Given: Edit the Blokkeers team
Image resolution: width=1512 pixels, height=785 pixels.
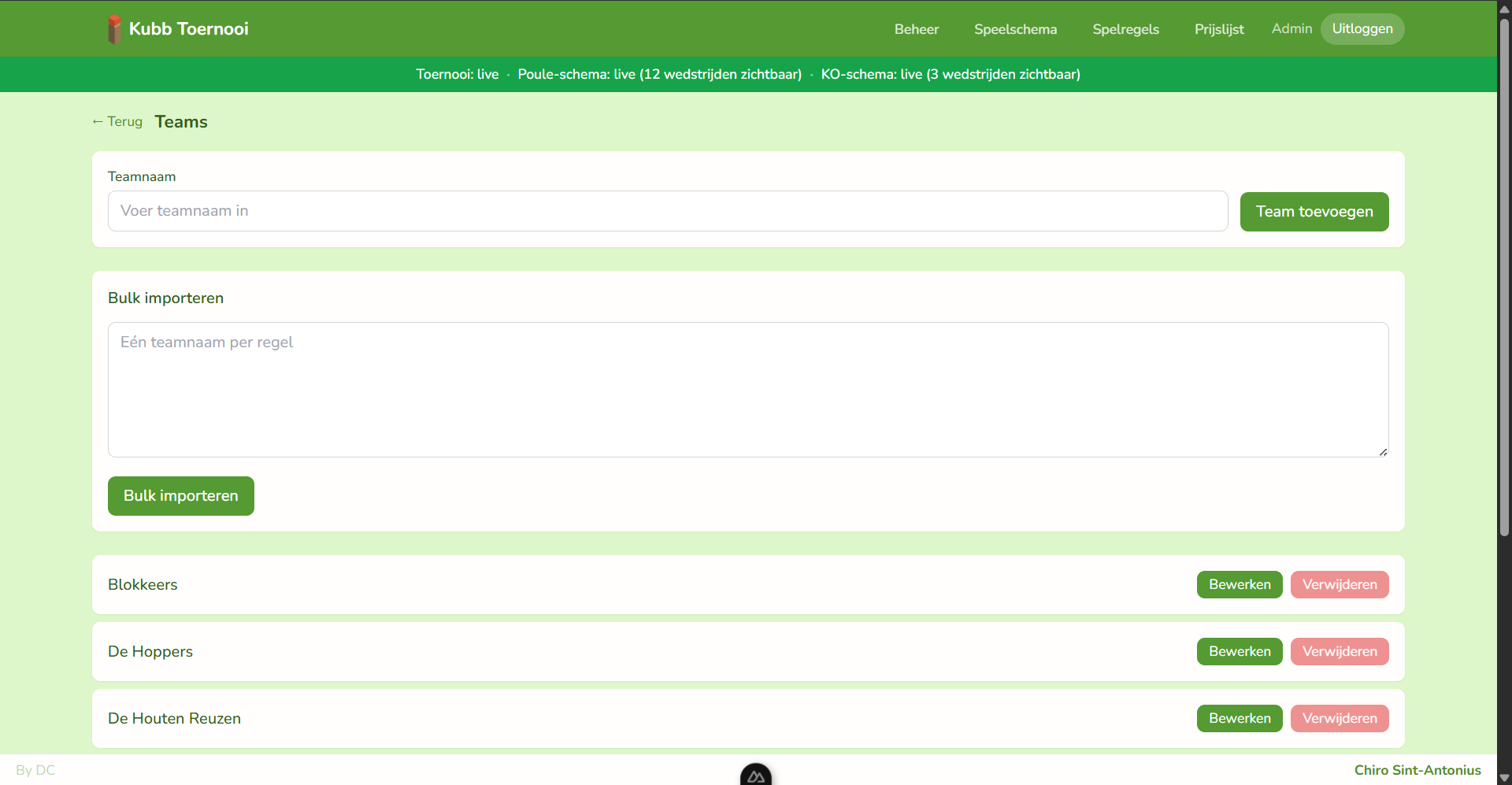Looking at the screenshot, I should point(1240,585).
